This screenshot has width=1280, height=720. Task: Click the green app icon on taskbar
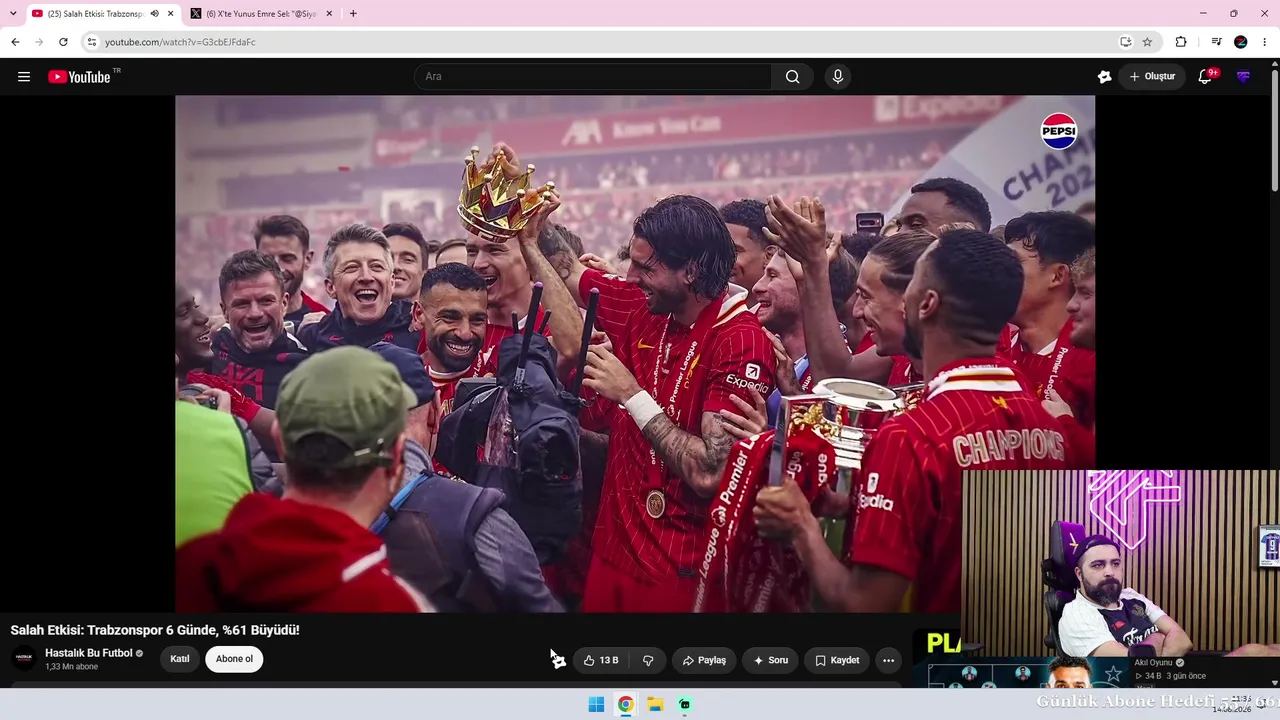[x=685, y=704]
